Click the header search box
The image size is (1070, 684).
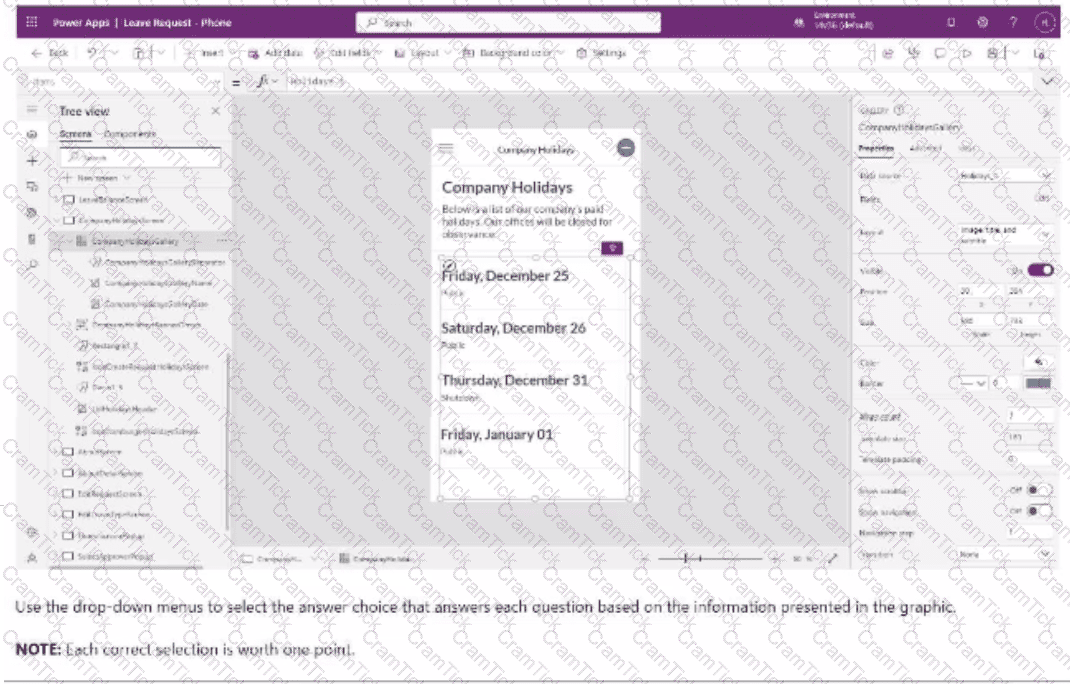click(508, 23)
